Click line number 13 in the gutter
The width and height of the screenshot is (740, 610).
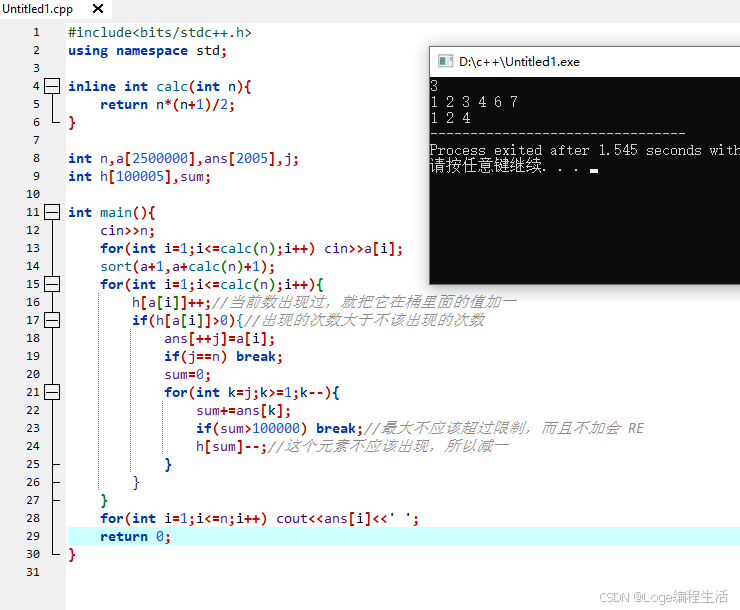point(33,248)
